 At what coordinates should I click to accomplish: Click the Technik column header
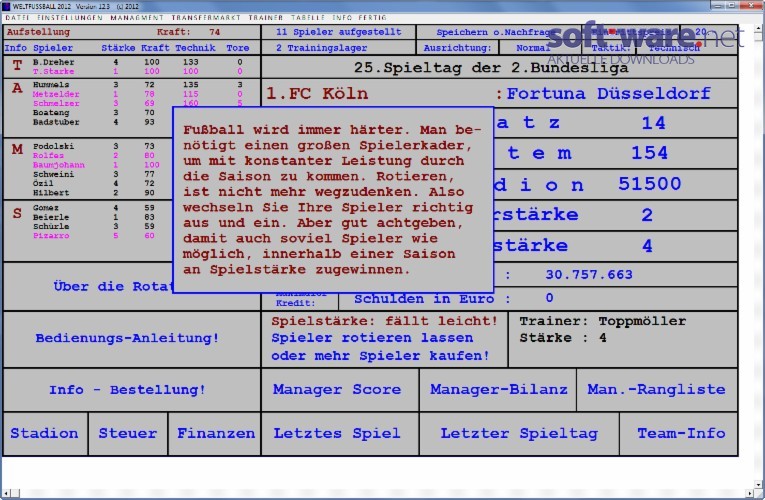click(x=195, y=48)
